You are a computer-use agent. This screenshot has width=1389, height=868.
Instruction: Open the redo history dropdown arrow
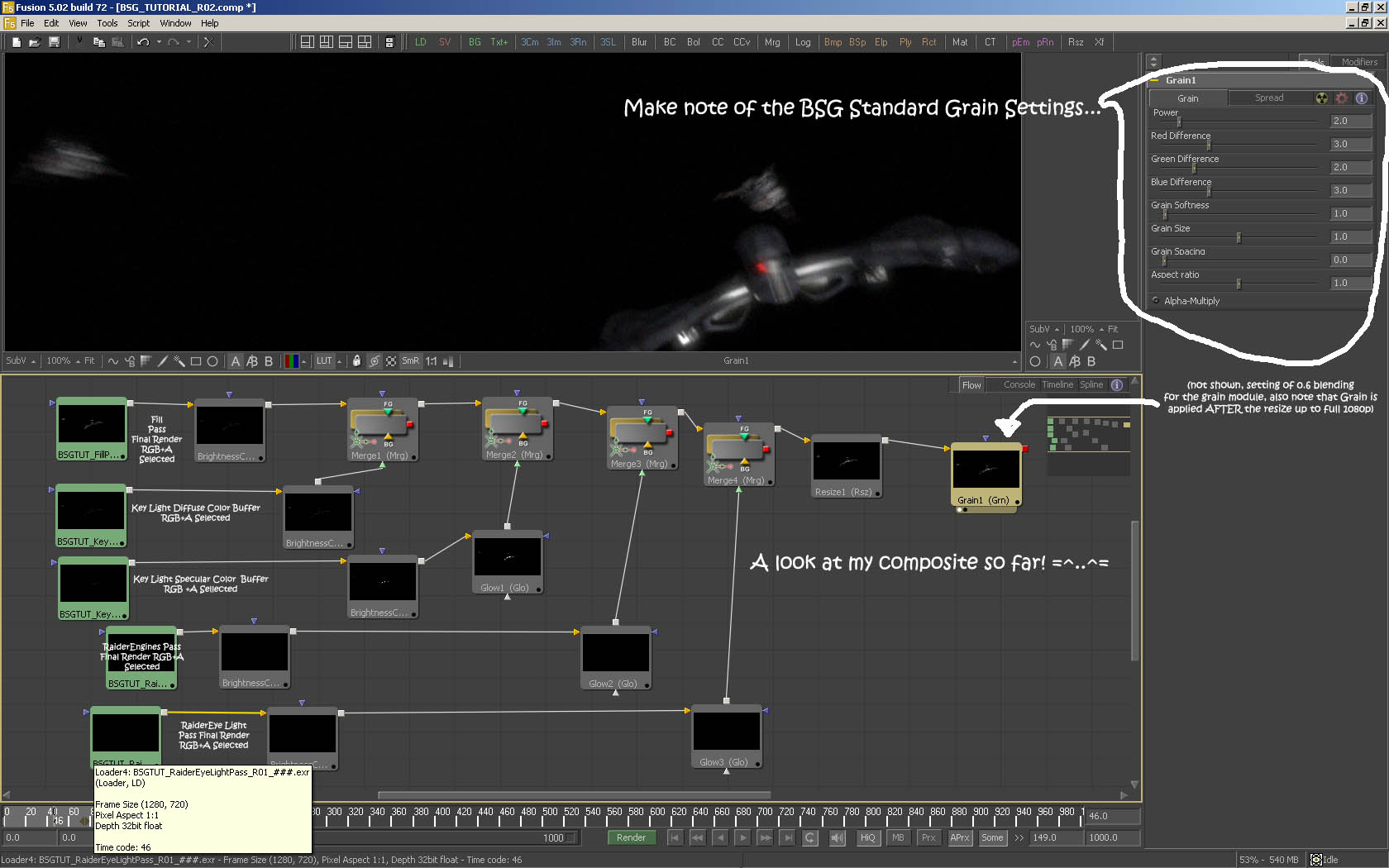pos(189,42)
